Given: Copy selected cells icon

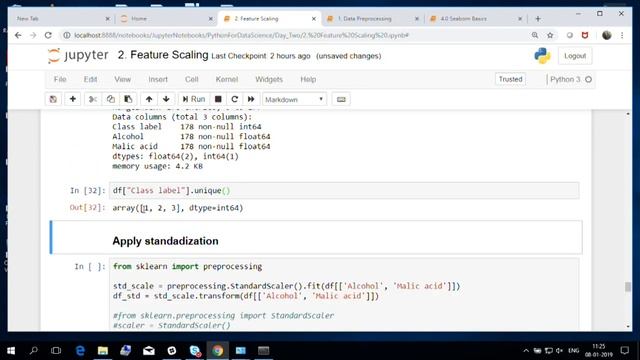Looking at the screenshot, I should (110, 99).
